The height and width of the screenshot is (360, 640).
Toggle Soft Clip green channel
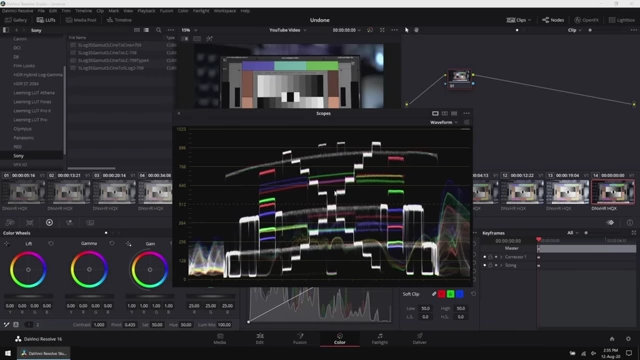click(x=451, y=294)
